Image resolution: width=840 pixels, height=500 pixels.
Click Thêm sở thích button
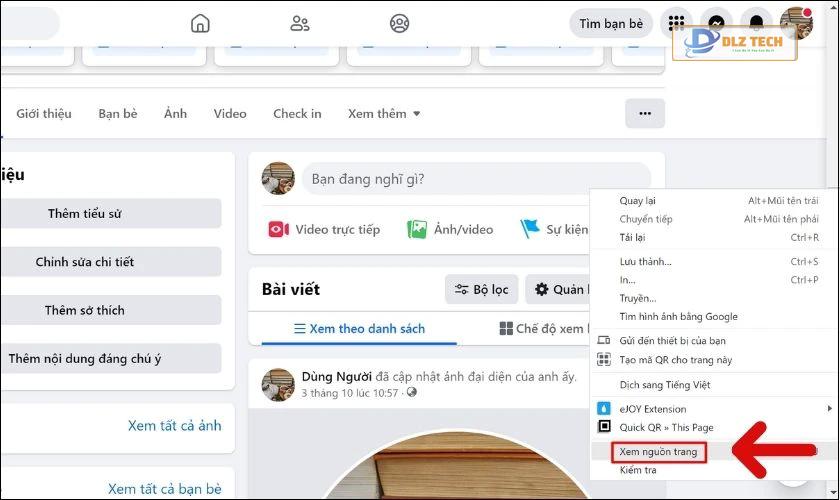(x=110, y=310)
